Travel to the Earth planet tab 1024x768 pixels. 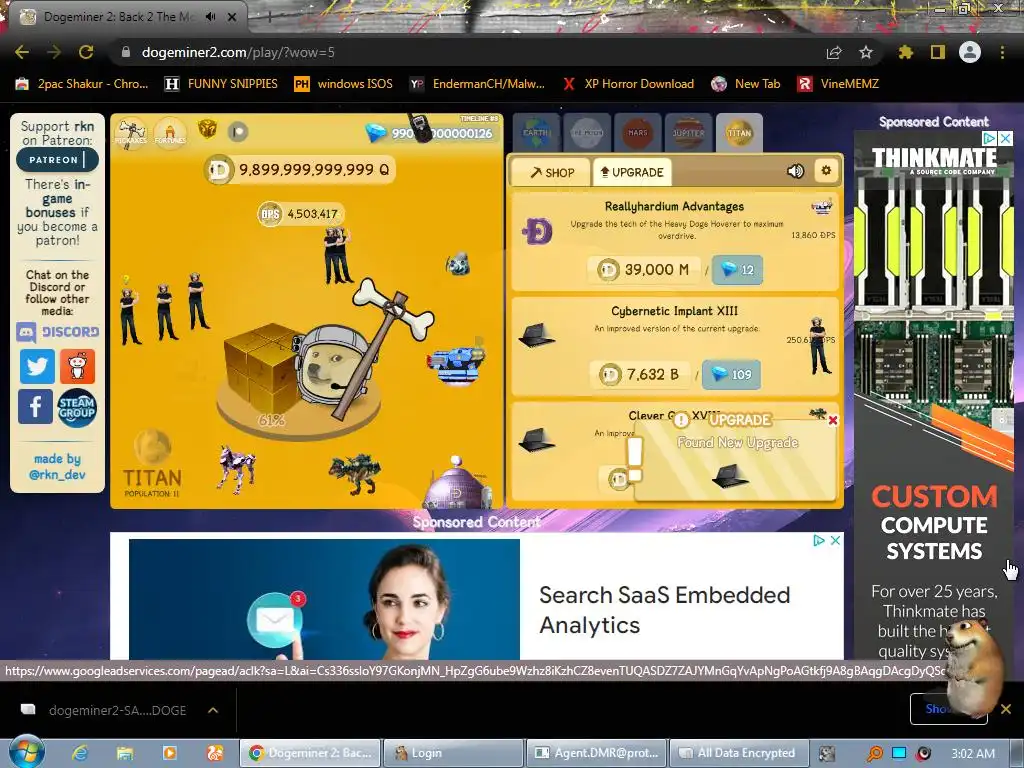[x=536, y=133]
